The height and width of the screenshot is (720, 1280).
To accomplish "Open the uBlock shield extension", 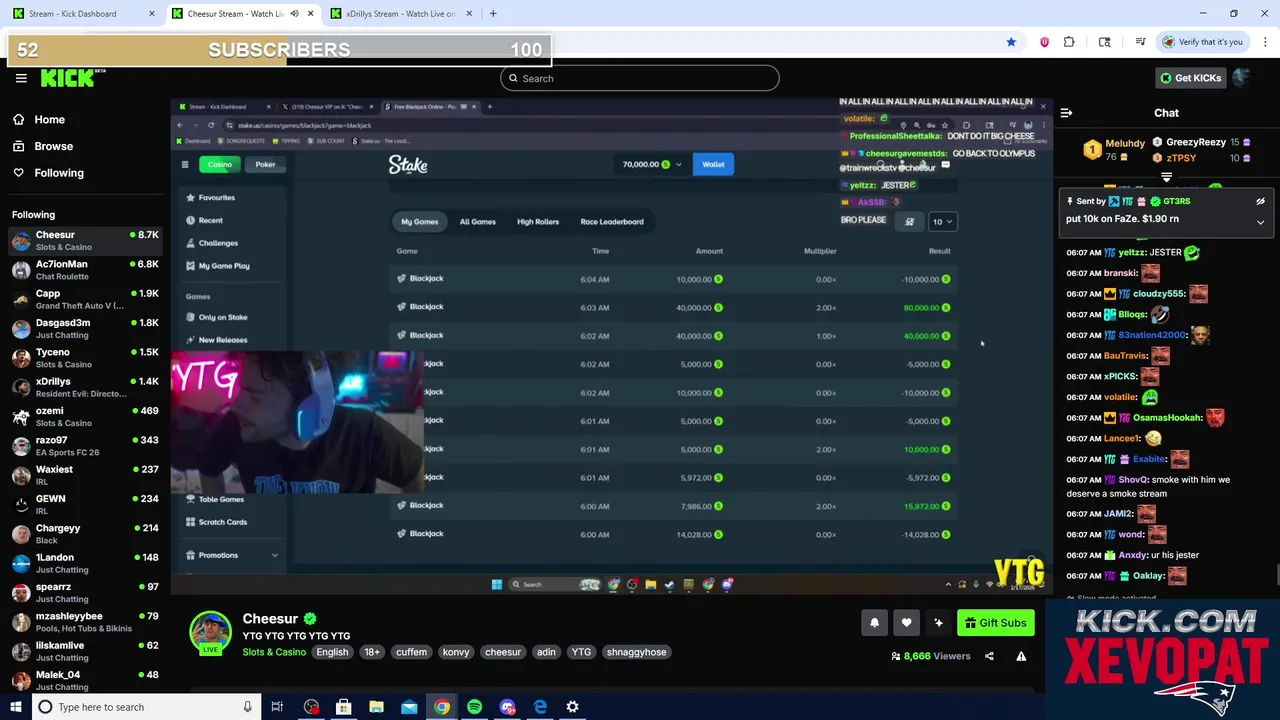I will pyautogui.click(x=1044, y=42).
